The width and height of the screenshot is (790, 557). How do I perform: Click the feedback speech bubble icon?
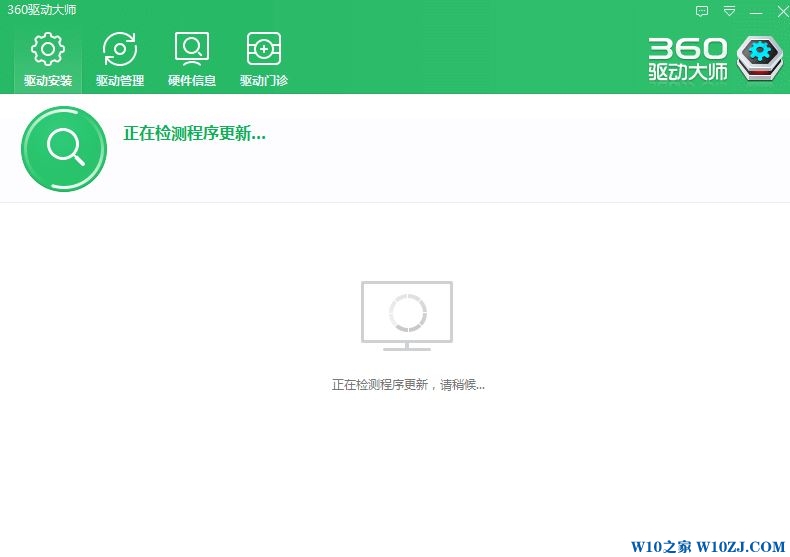pos(702,11)
